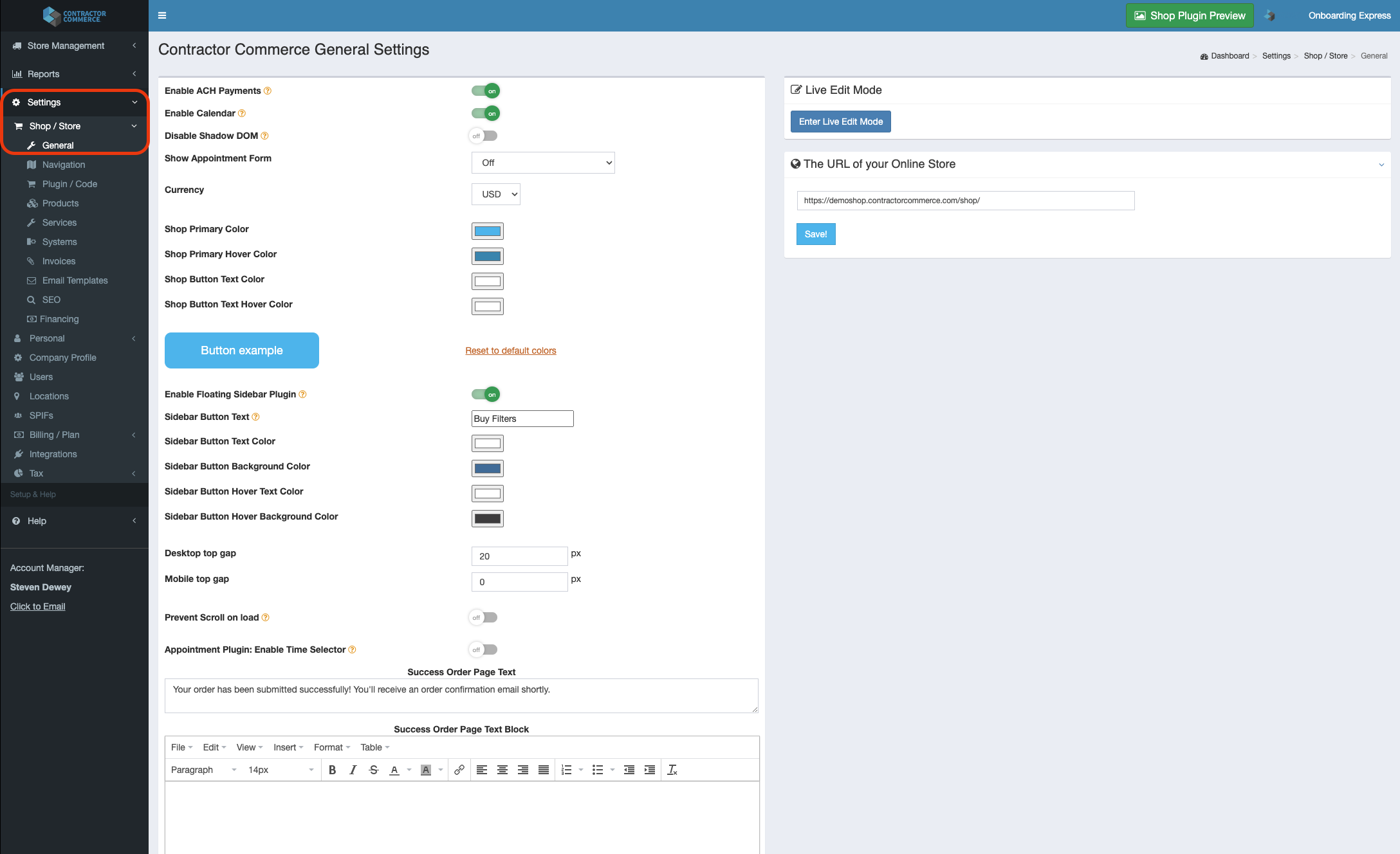Expand Billing / Plan sidebar section
Image resolution: width=1400 pixels, height=854 pixels.
(x=75, y=435)
